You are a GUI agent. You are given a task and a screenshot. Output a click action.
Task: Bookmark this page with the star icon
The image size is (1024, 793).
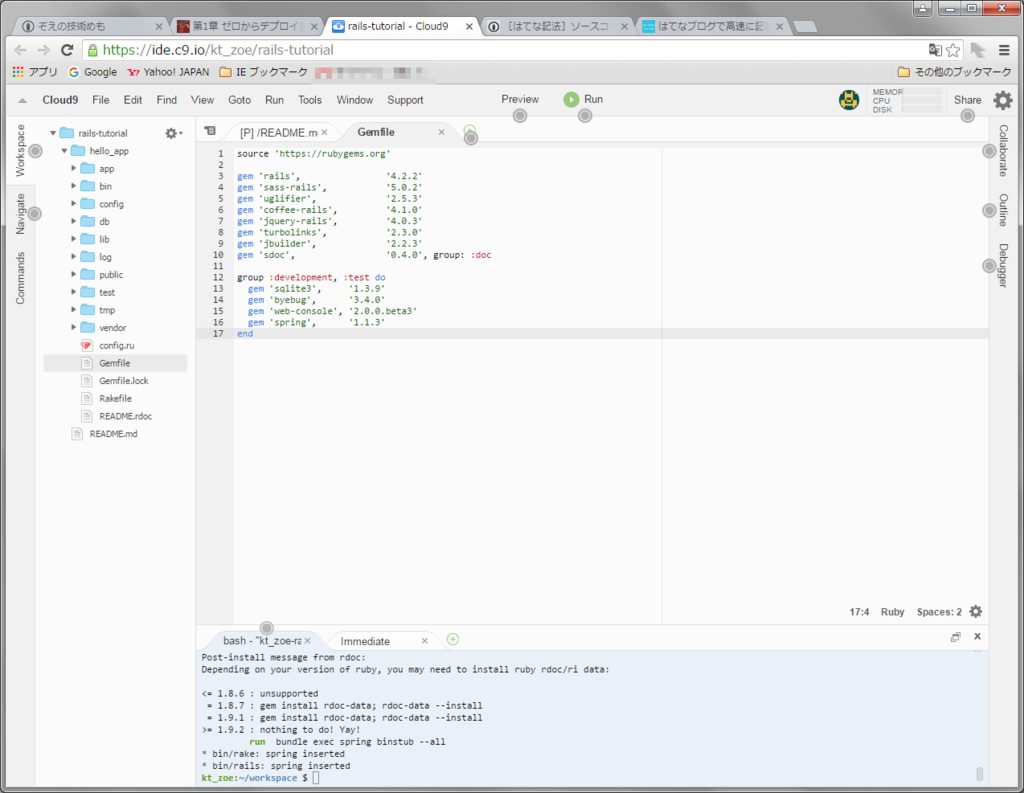(x=953, y=50)
